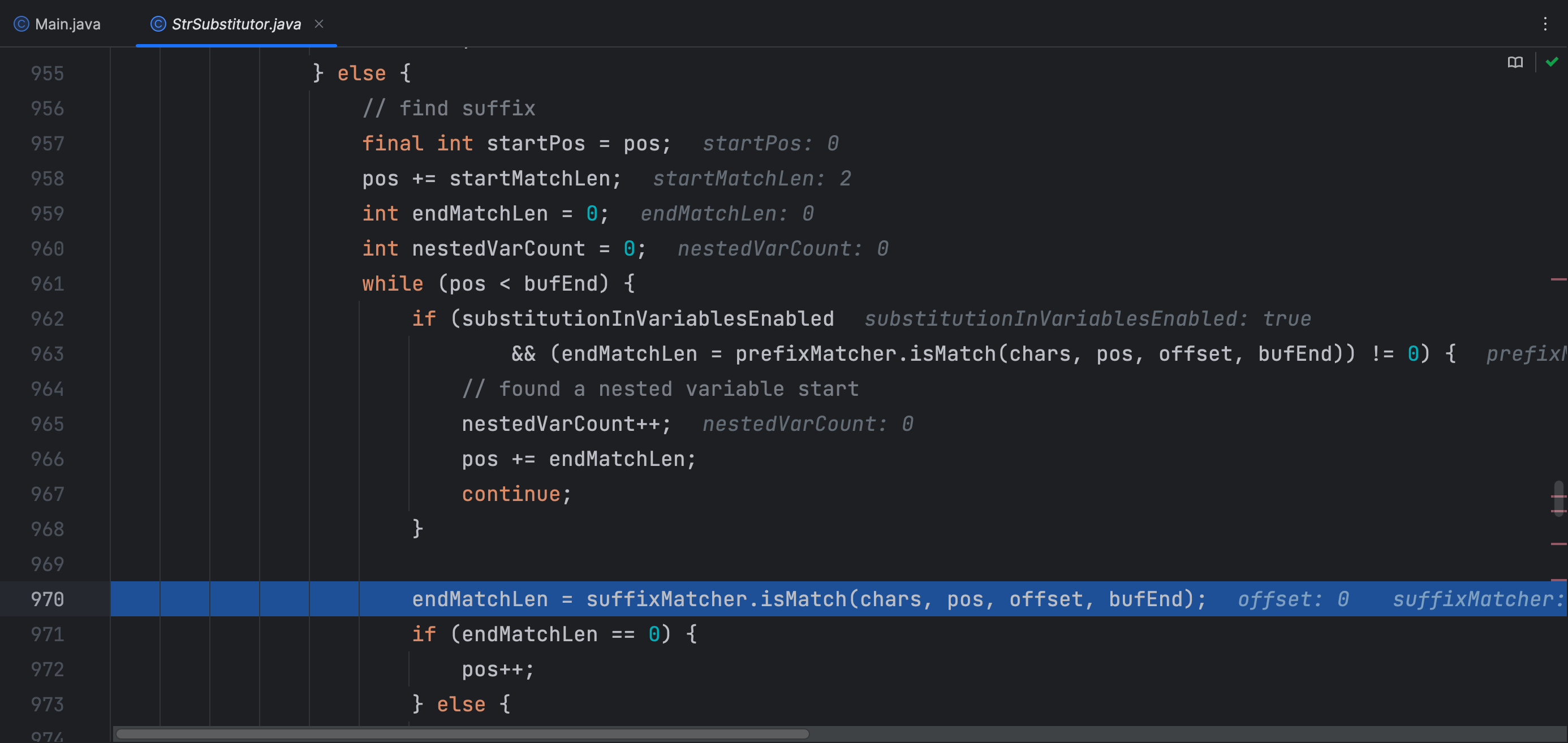Click the vertical scrollbar thumb
Screen dimensions: 1568x743
1558,498
